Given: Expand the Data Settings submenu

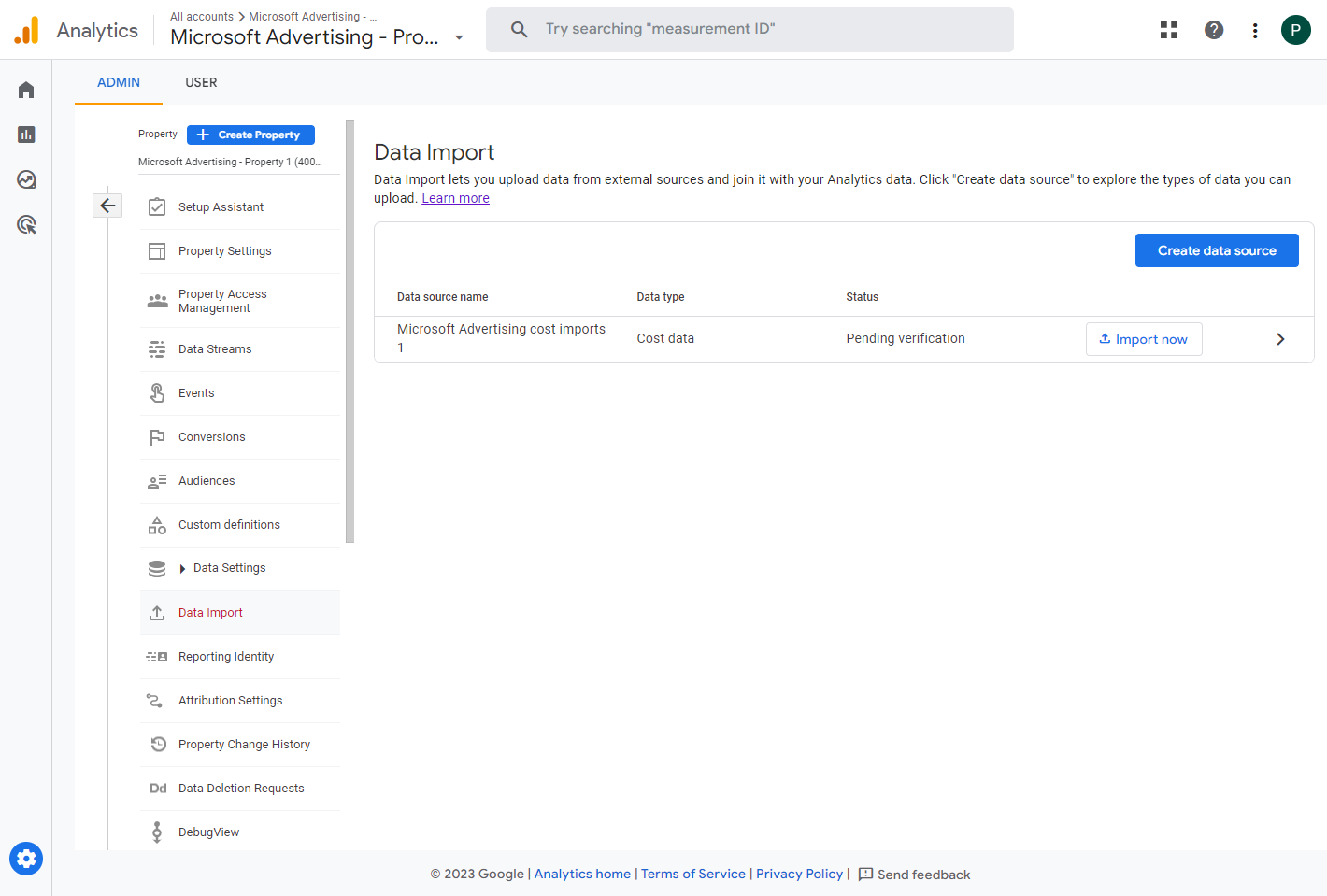Looking at the screenshot, I should (183, 568).
